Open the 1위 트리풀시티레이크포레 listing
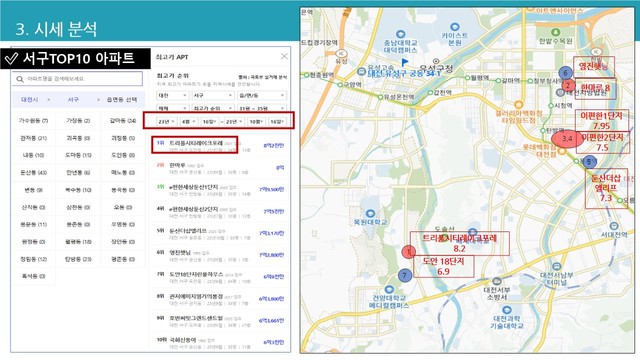Image resolution: width=640 pixels, height=360 pixels. click(195, 145)
